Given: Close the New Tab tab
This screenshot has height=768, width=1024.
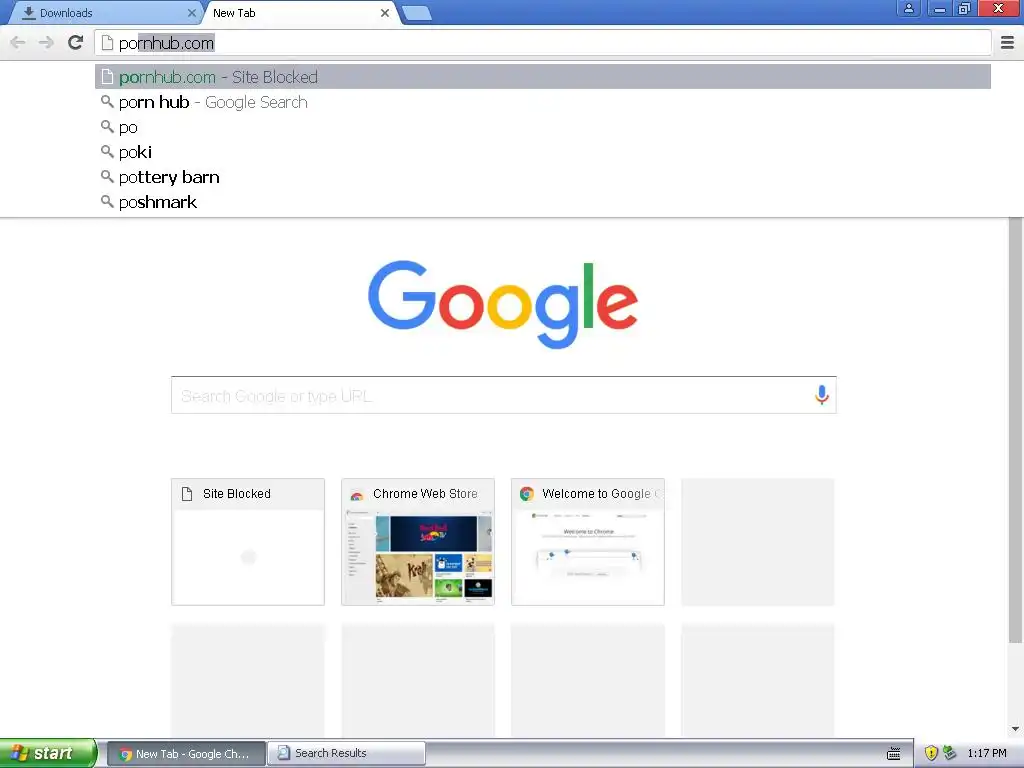Looking at the screenshot, I should click(385, 13).
